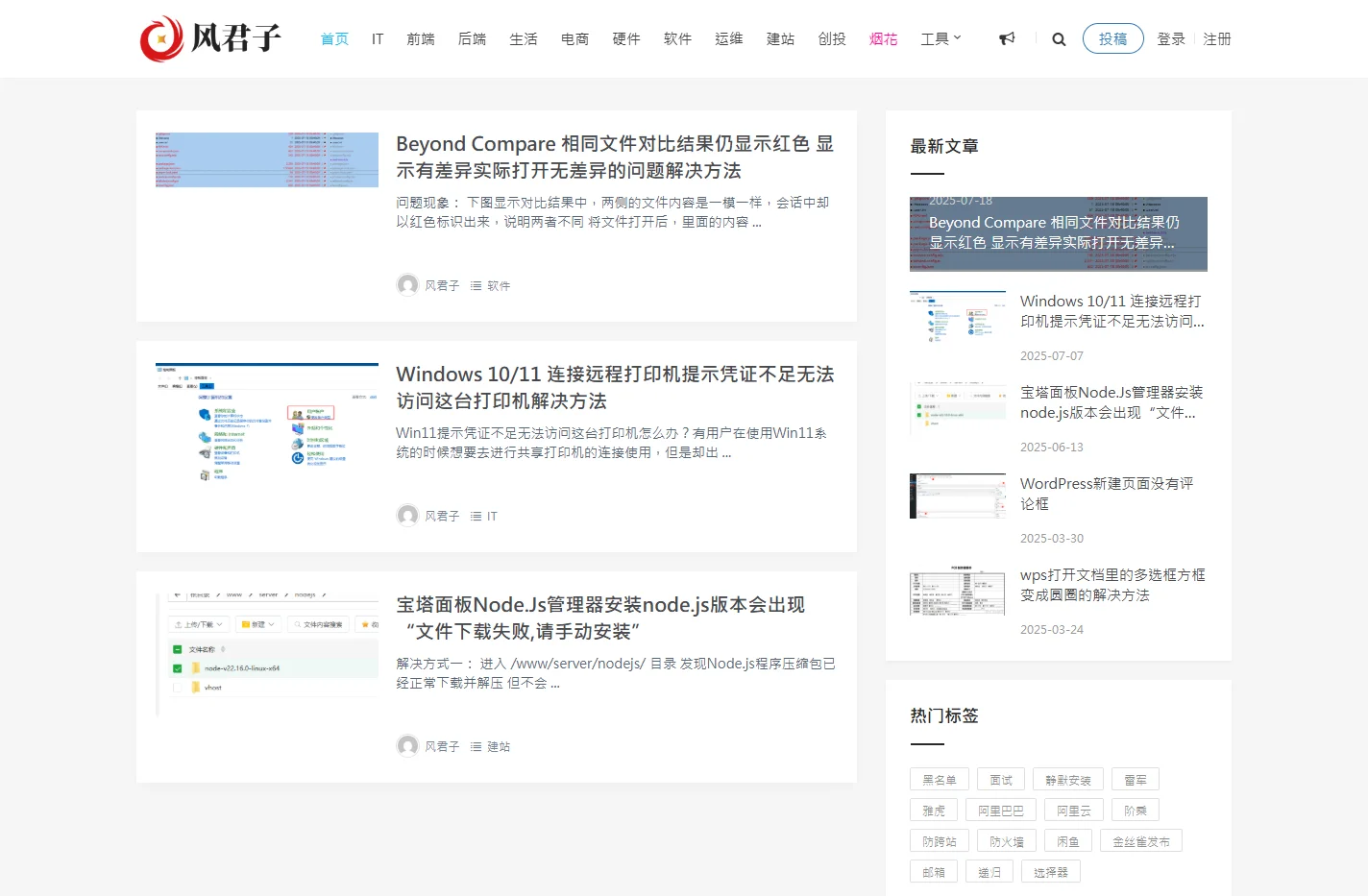The image size is (1368, 896).
Task: Open 宝塔面板 Node.js post thumbnail
Action: (267, 654)
